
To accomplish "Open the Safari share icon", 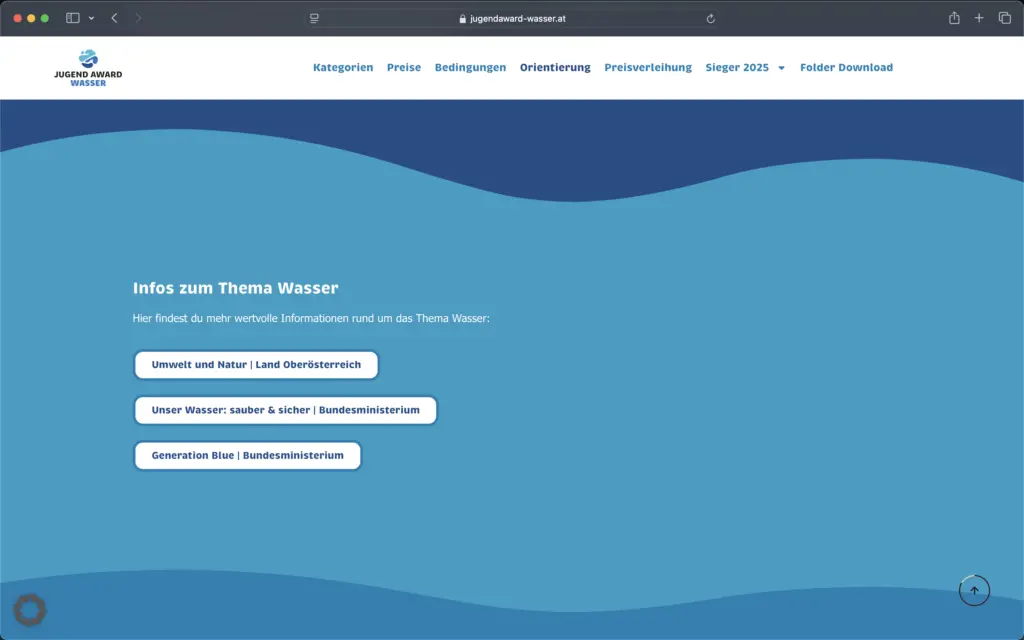I will (x=953, y=17).
